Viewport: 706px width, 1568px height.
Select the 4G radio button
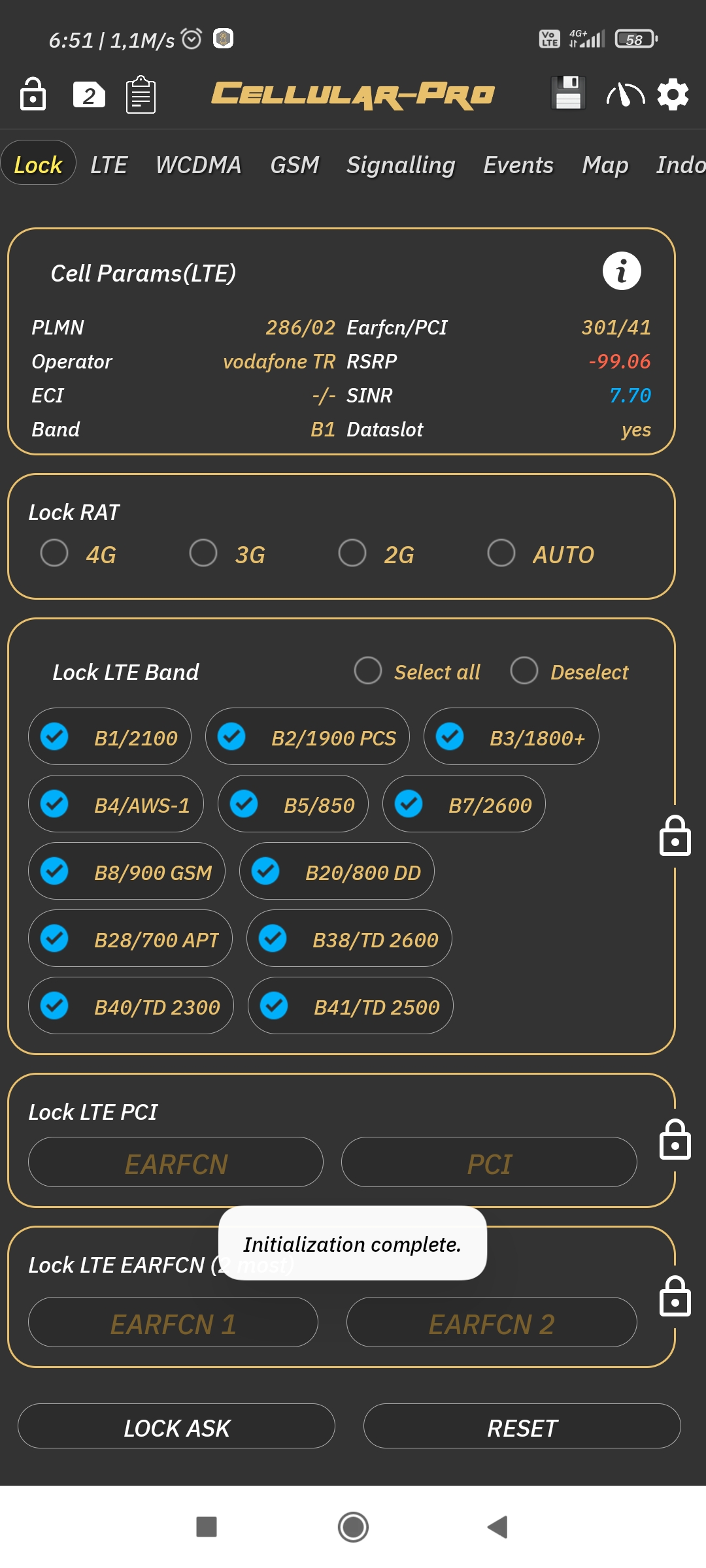click(54, 553)
